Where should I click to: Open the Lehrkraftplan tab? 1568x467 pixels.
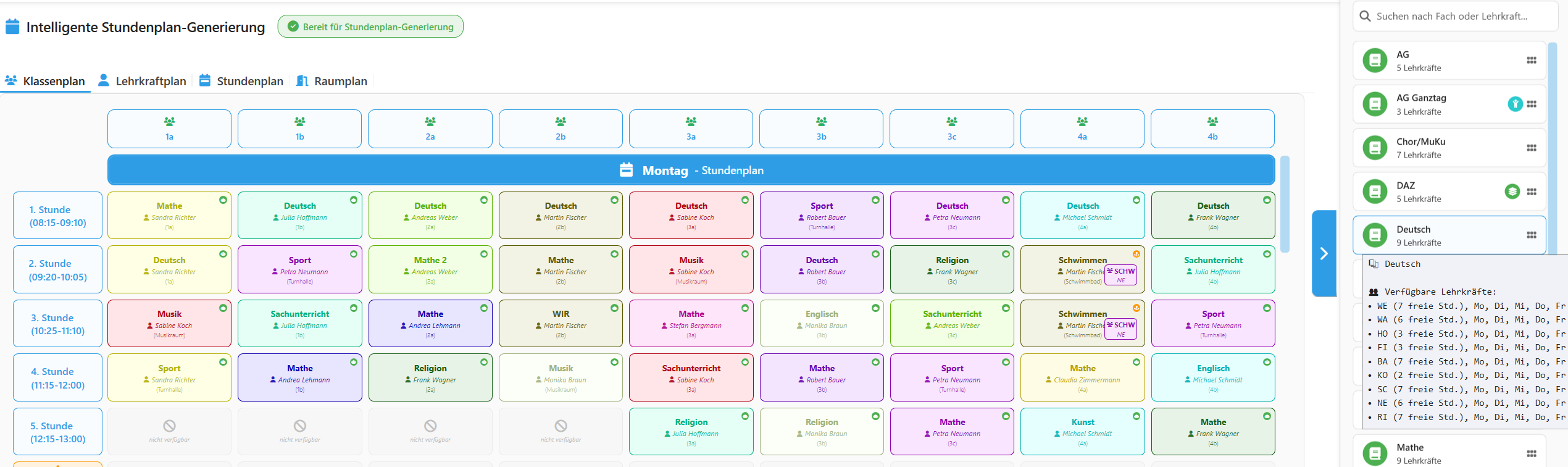tap(143, 81)
